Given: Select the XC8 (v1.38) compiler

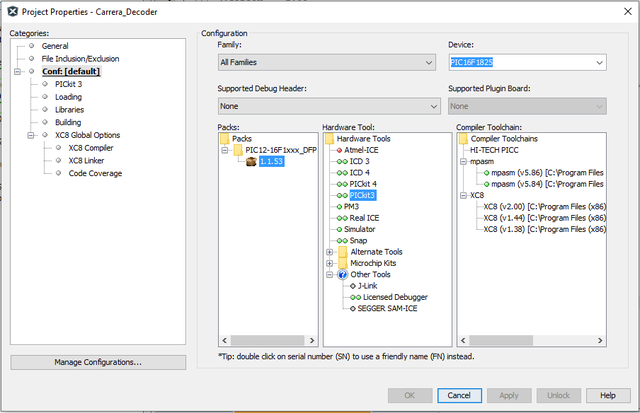Looking at the screenshot, I should [x=544, y=229].
